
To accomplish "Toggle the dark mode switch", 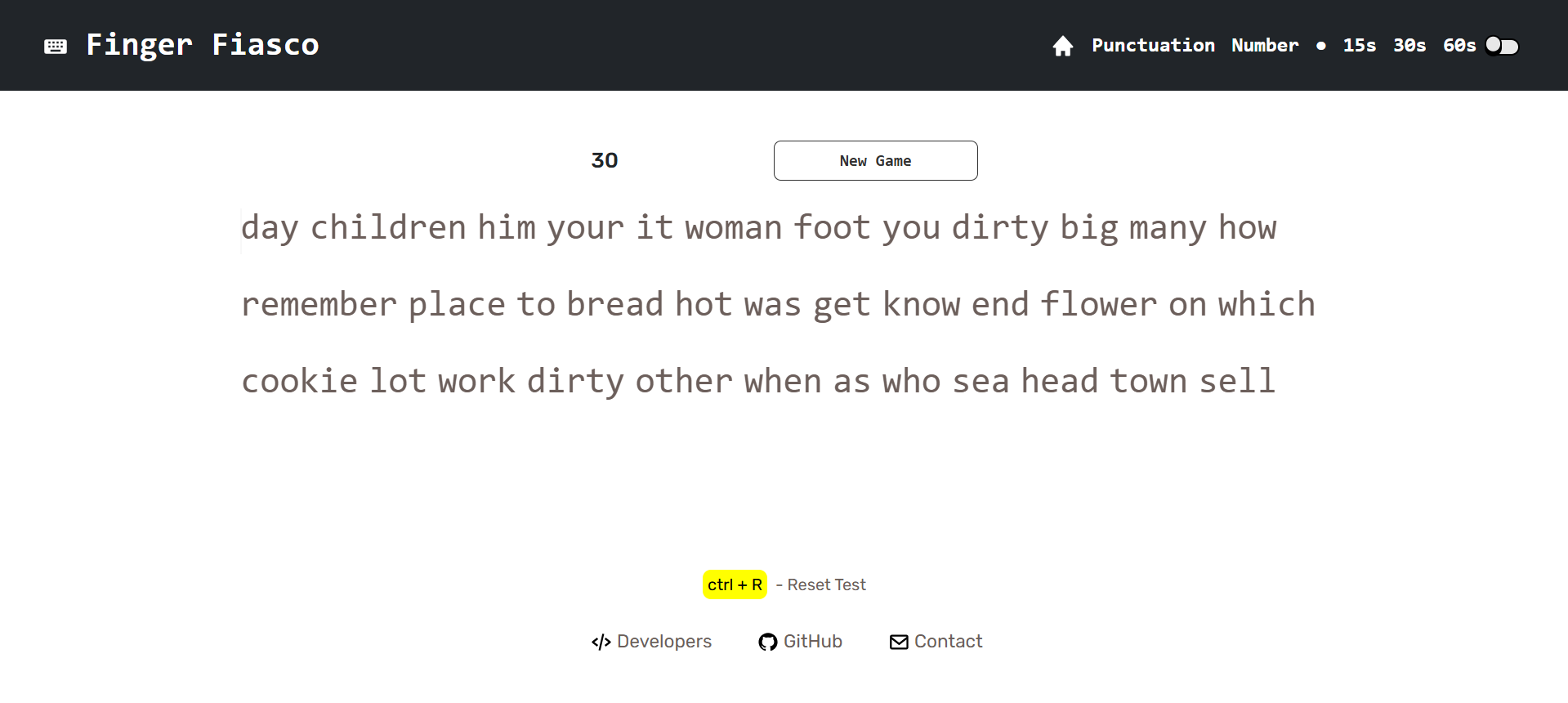I will pyautogui.click(x=1501, y=46).
